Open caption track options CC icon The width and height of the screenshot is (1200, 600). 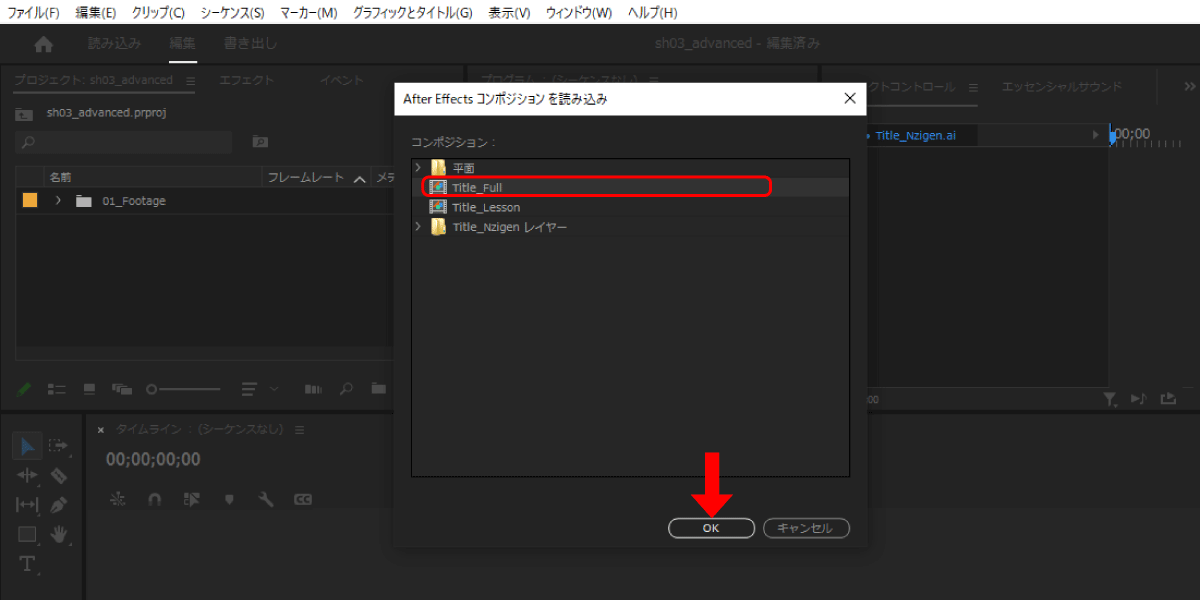303,499
